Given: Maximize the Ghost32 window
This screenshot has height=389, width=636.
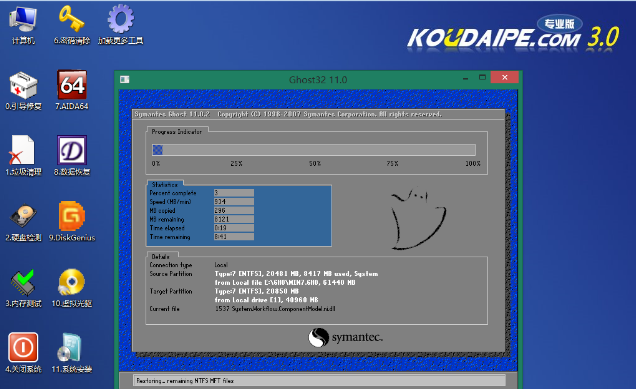Looking at the screenshot, I should (482, 77).
